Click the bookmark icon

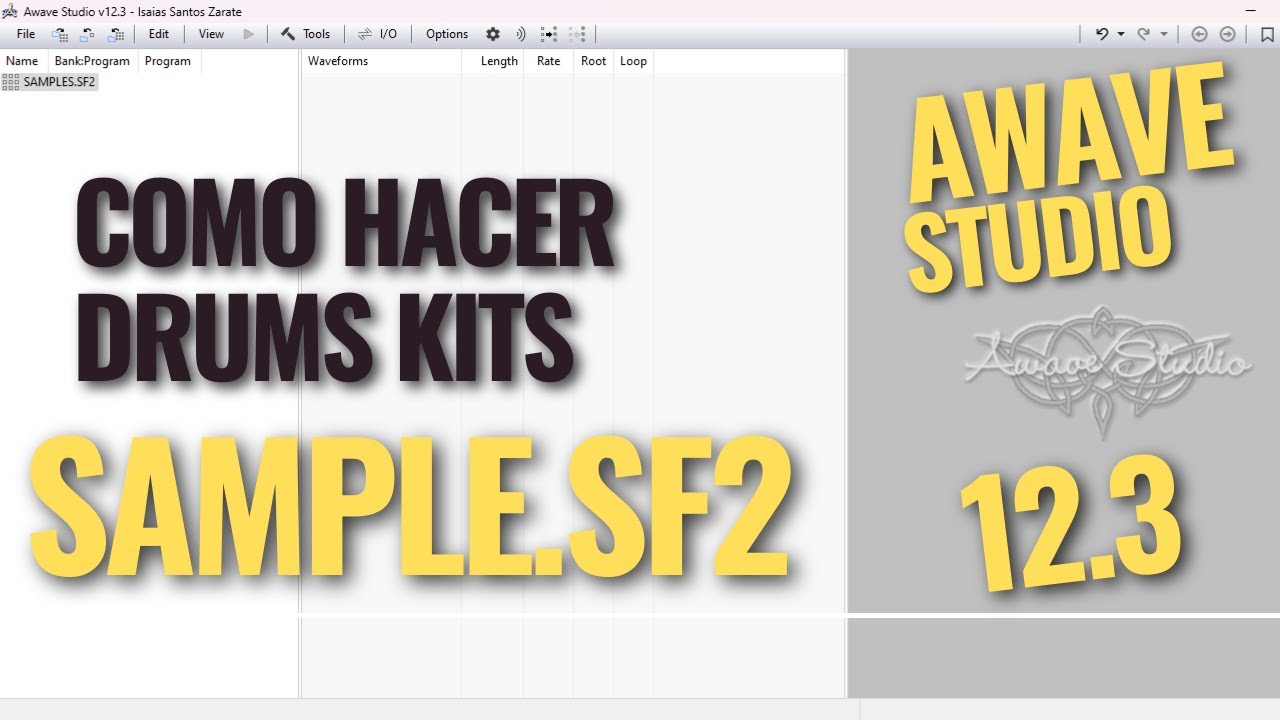tap(1267, 34)
